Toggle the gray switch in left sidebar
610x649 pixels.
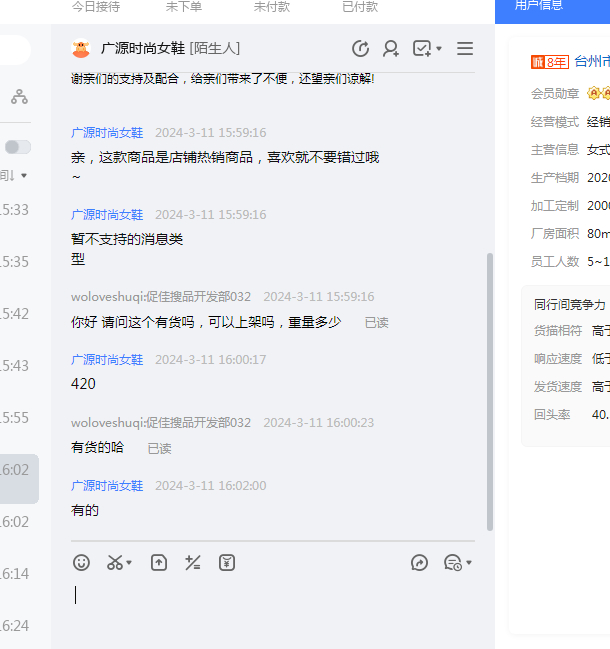click(x=17, y=147)
